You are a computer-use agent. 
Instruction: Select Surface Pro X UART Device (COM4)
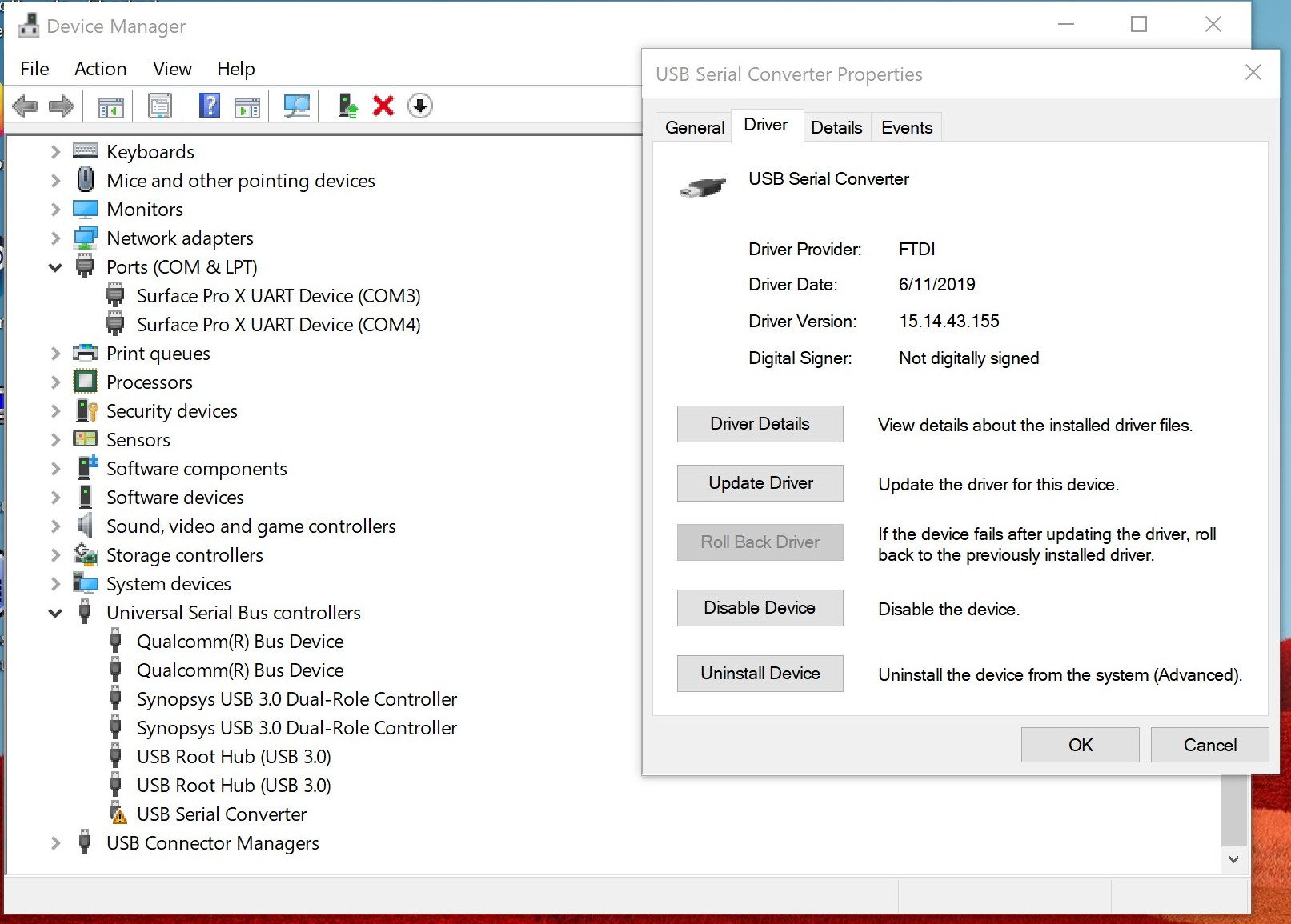[279, 325]
